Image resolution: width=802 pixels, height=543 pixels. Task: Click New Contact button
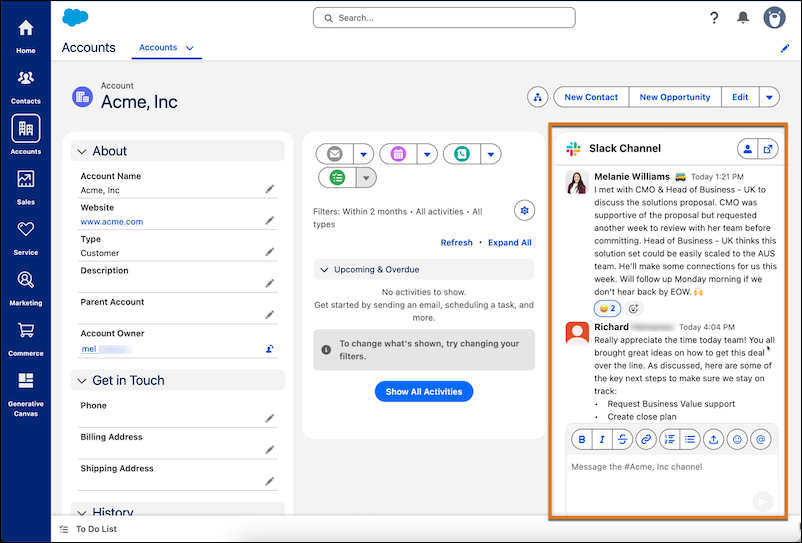591,97
